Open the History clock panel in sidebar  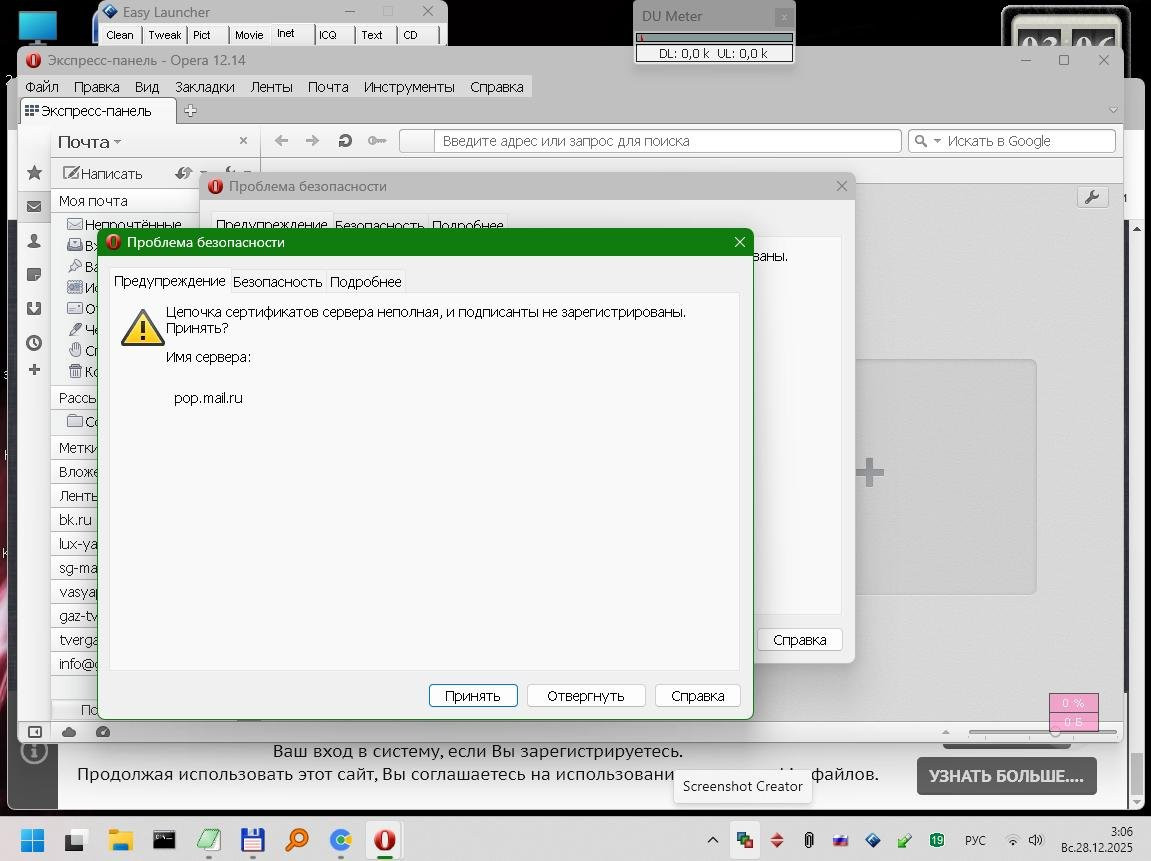click(x=35, y=342)
